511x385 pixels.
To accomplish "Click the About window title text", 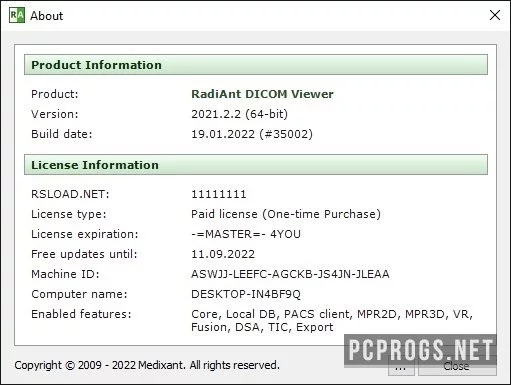I will 46,16.
